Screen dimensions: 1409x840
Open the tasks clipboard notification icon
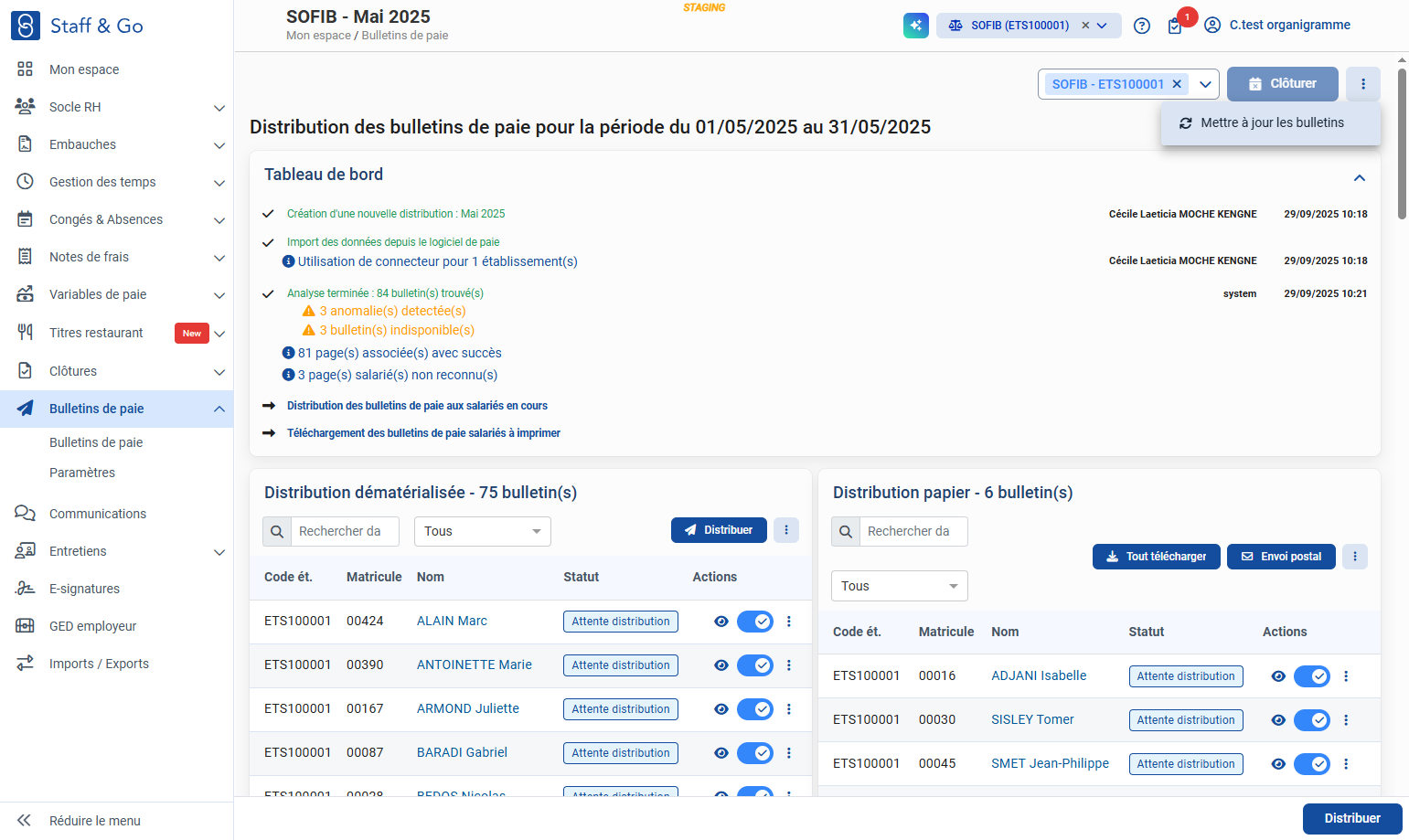point(1175,26)
